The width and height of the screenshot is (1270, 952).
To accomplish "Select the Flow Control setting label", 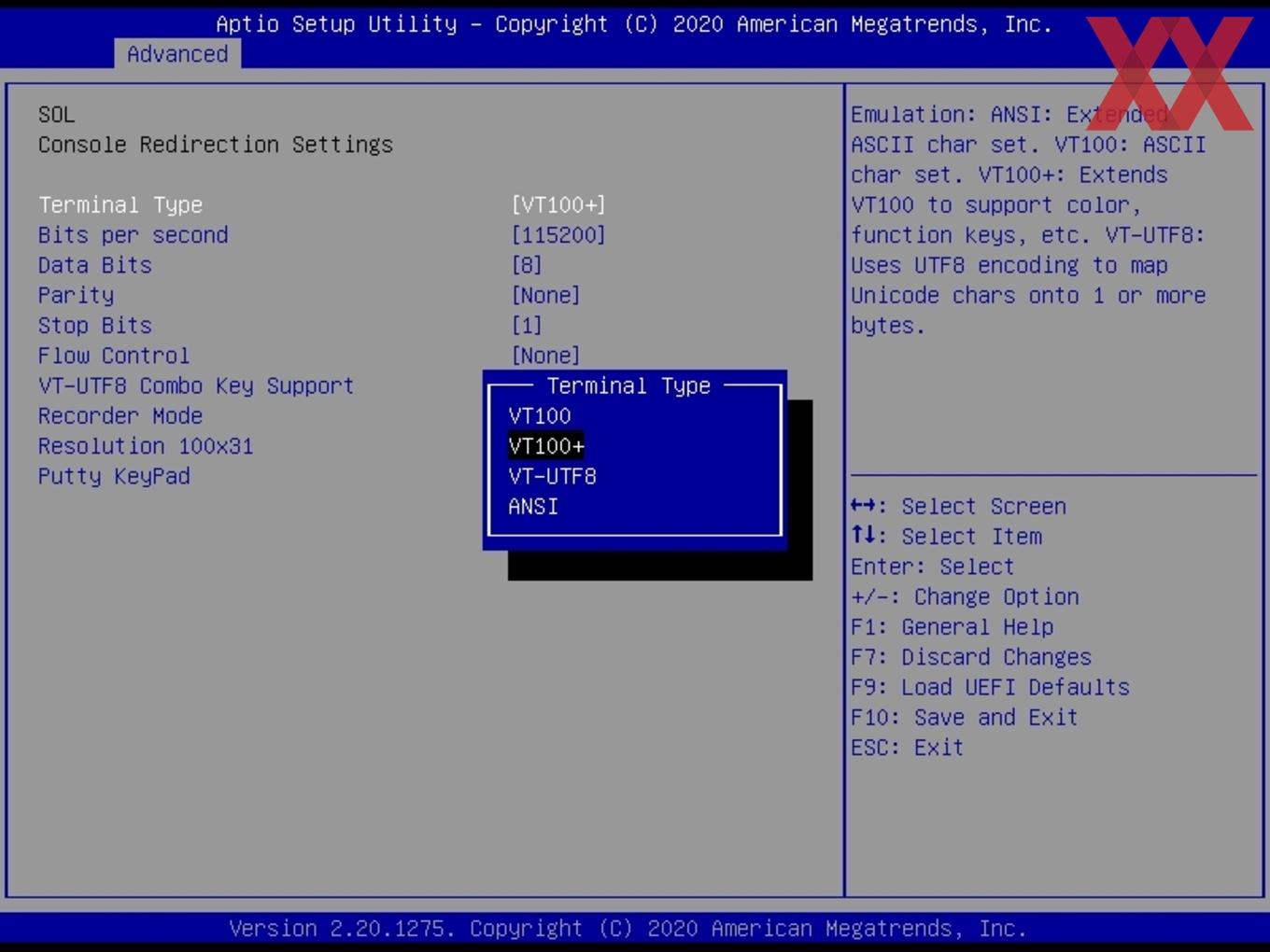I will 114,356.
